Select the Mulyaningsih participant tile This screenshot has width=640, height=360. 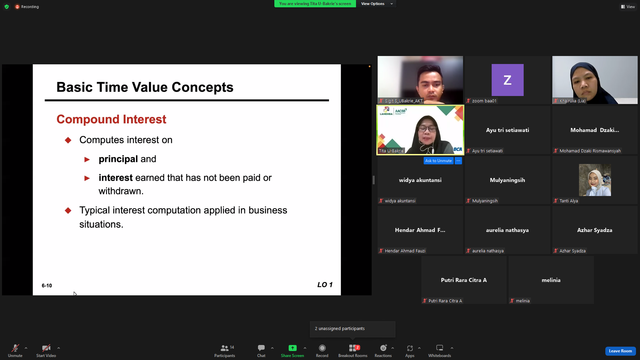[507, 180]
